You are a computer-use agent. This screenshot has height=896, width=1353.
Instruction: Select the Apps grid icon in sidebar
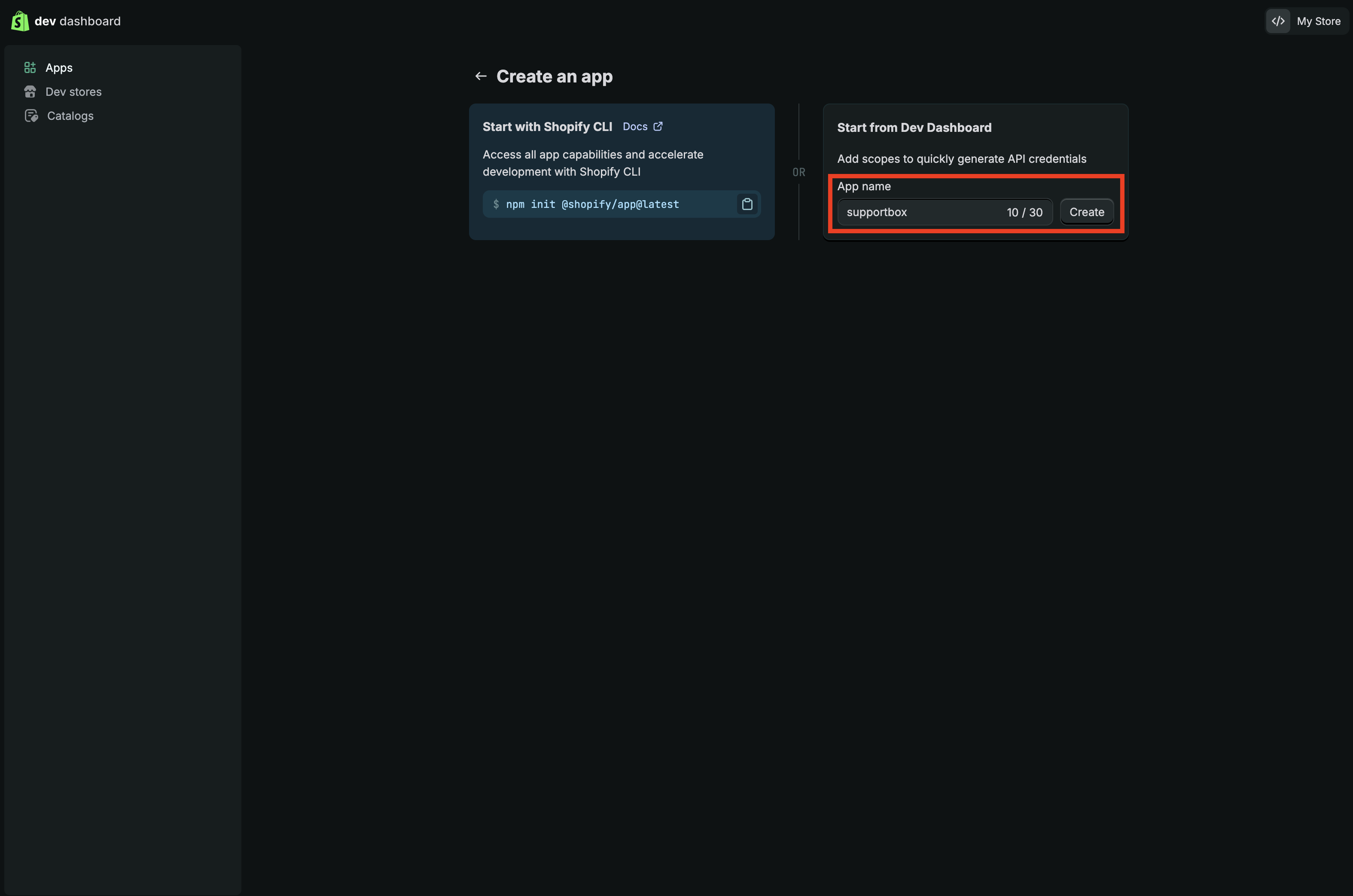coord(30,67)
